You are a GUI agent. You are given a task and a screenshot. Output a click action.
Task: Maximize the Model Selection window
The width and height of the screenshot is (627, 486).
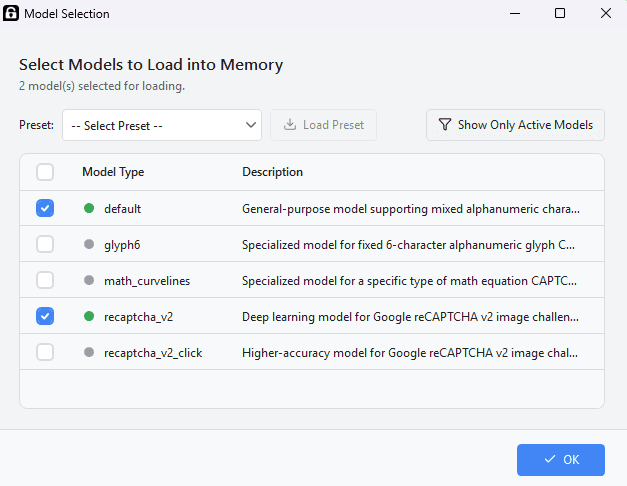click(560, 13)
